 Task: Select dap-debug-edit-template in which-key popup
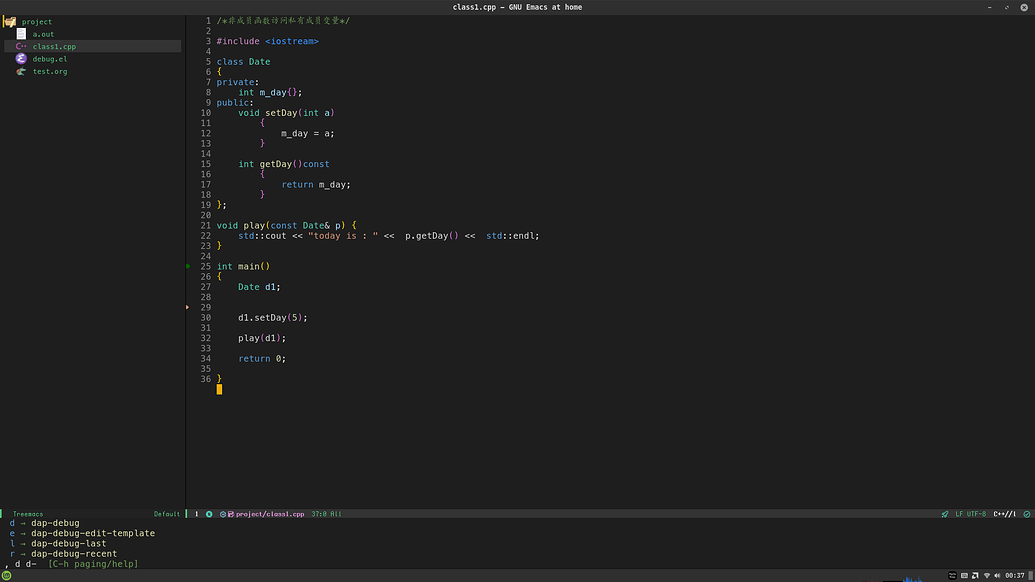(92, 533)
